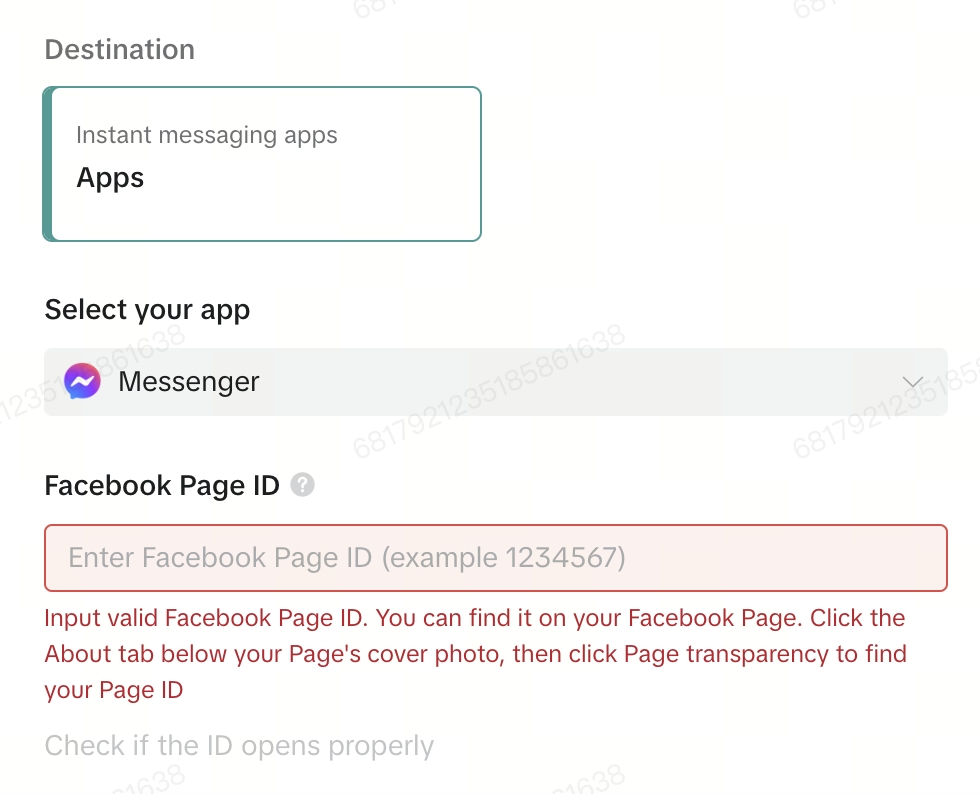
Task: Click Check if the ID opens properly
Action: pyautogui.click(x=239, y=746)
